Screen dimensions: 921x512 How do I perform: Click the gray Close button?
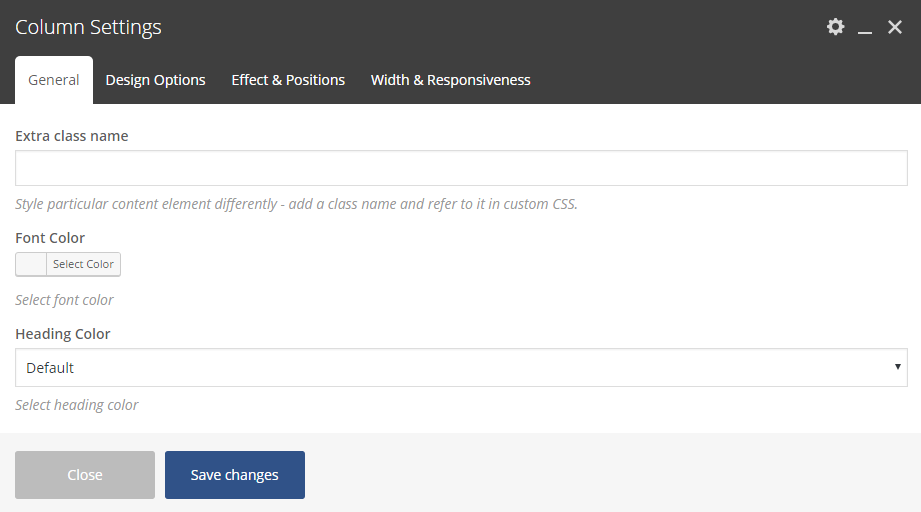85,475
